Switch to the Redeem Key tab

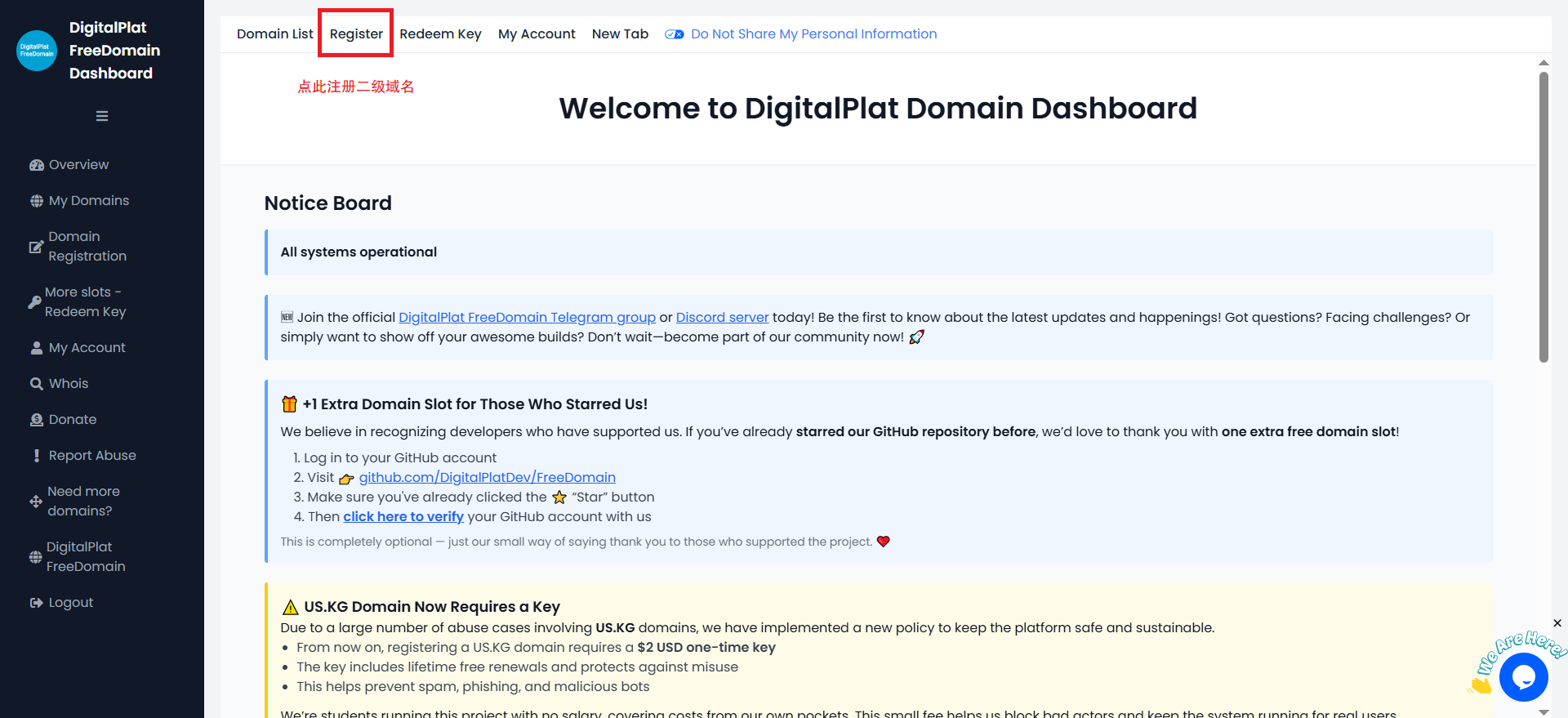pyautogui.click(x=440, y=34)
